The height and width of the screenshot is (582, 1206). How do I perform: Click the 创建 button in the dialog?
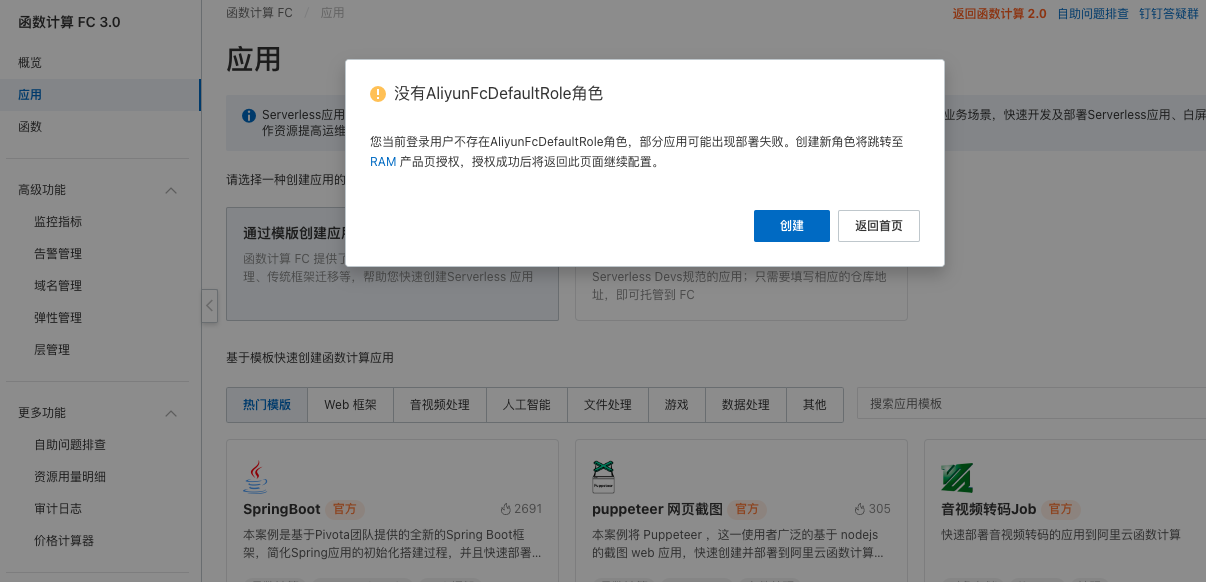click(791, 226)
